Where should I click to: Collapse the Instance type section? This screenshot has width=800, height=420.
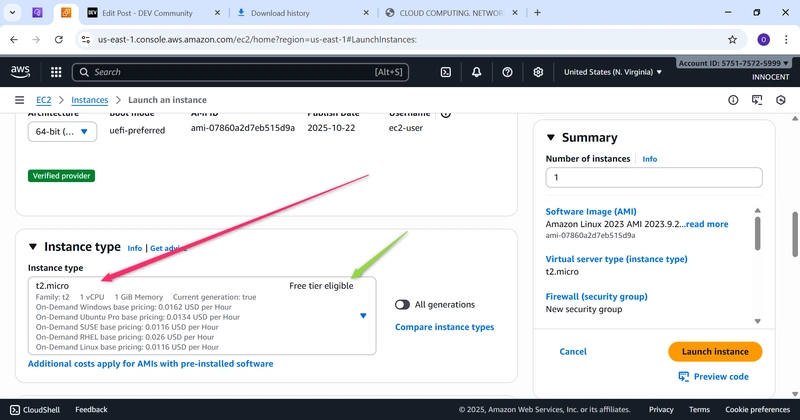(33, 246)
